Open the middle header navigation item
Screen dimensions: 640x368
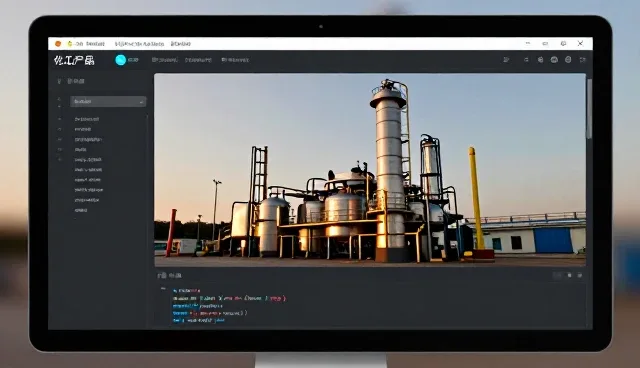click(x=198, y=60)
